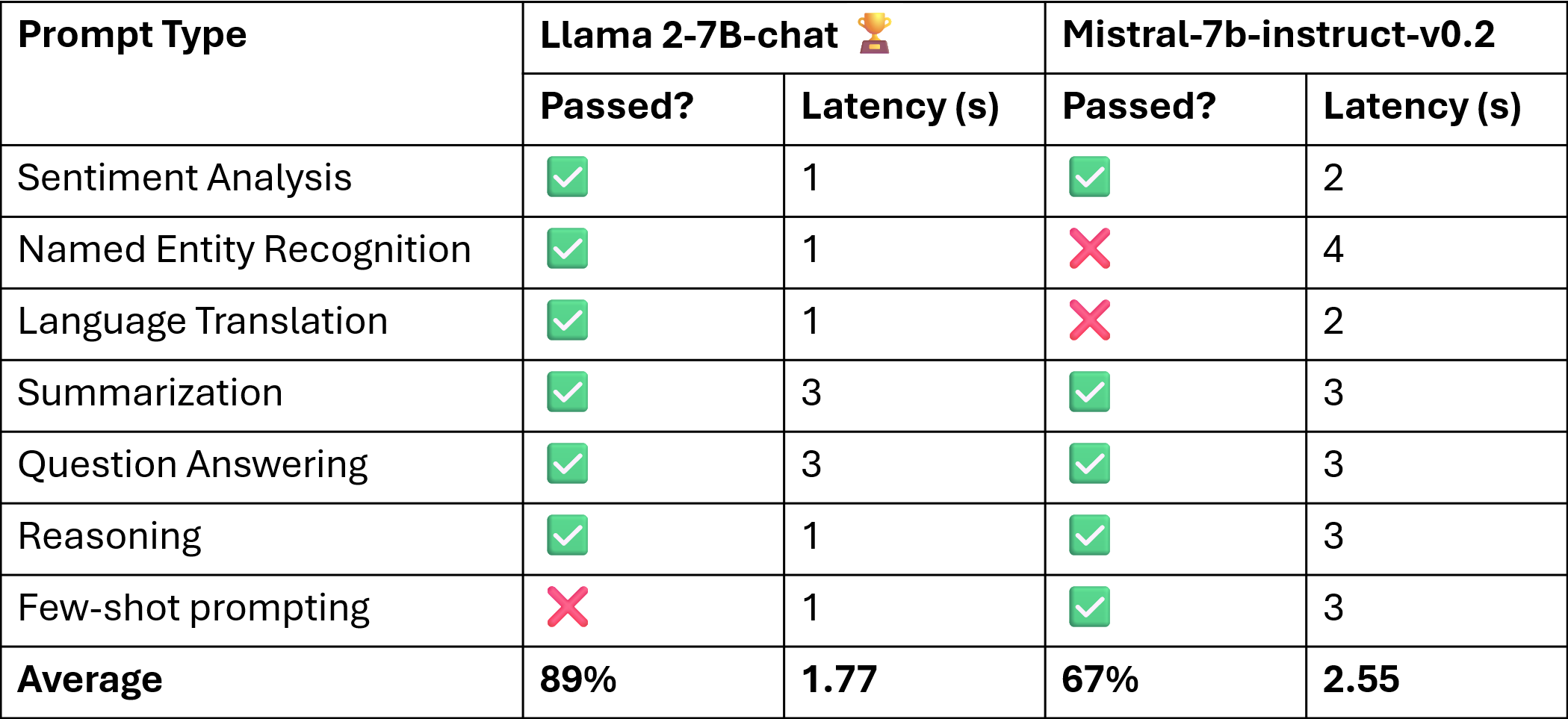Click Mistral's red X for Named Entity Recognition
The width and height of the screenshot is (1568, 719).
(x=1089, y=249)
